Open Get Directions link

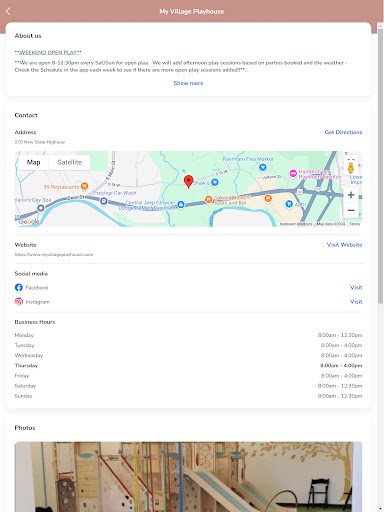pos(343,132)
